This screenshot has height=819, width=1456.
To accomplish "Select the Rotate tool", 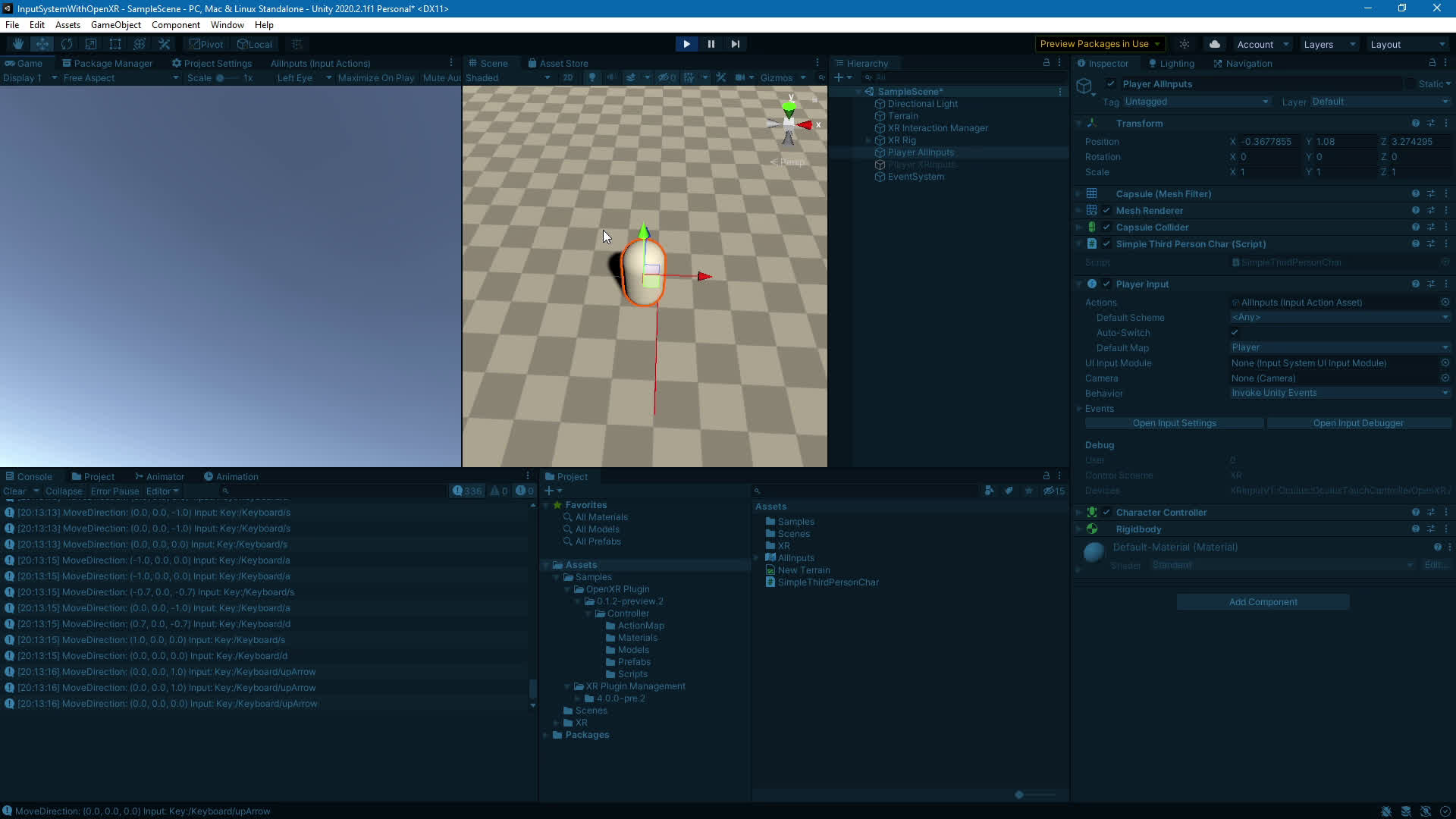I will coord(67,44).
